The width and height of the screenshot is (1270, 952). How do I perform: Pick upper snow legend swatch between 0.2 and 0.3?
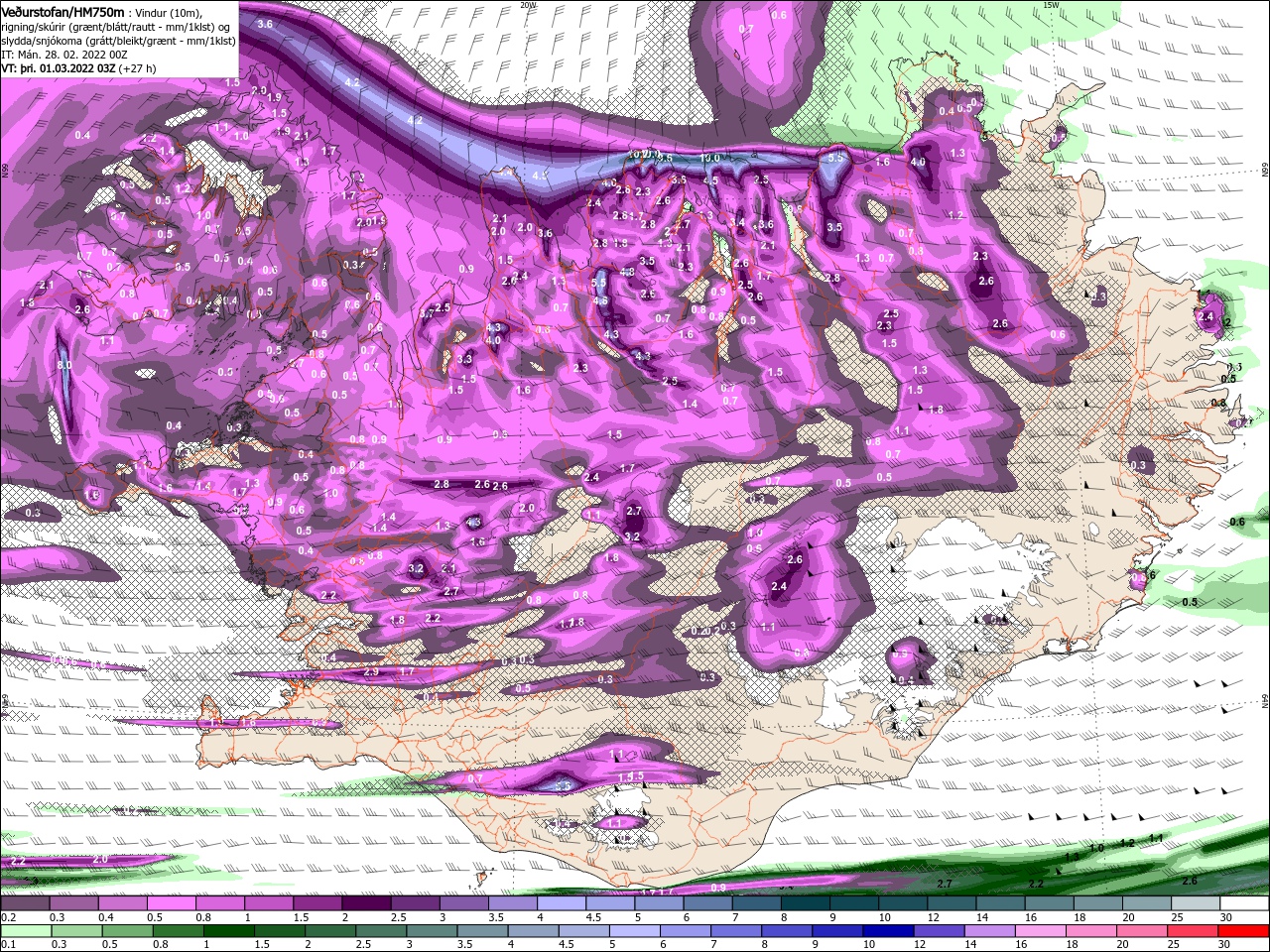25,903
